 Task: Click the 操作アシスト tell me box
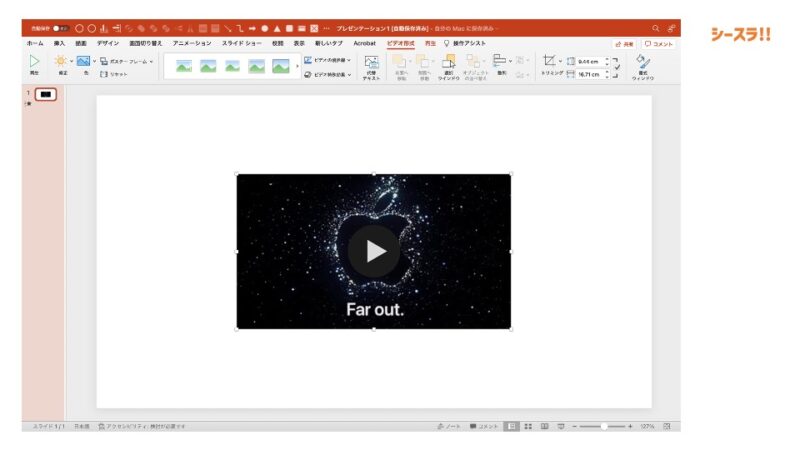click(465, 43)
